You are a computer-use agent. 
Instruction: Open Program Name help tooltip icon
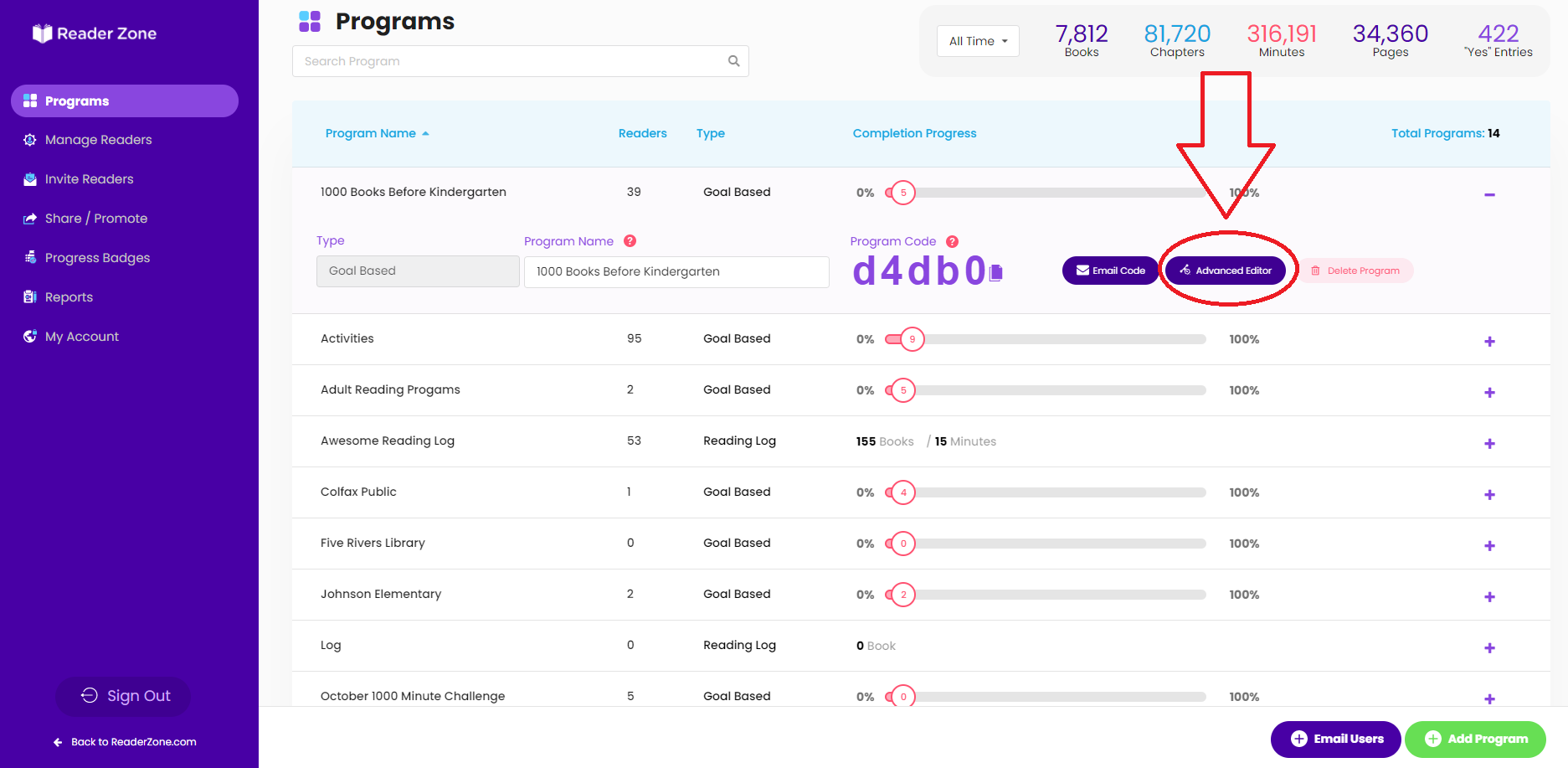tap(630, 241)
